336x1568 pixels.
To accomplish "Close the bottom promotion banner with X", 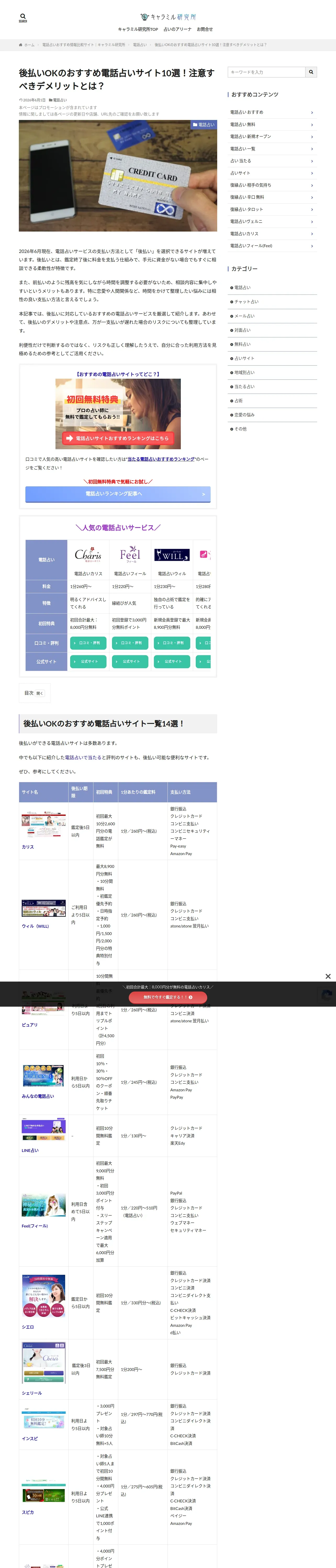I will (x=328, y=976).
